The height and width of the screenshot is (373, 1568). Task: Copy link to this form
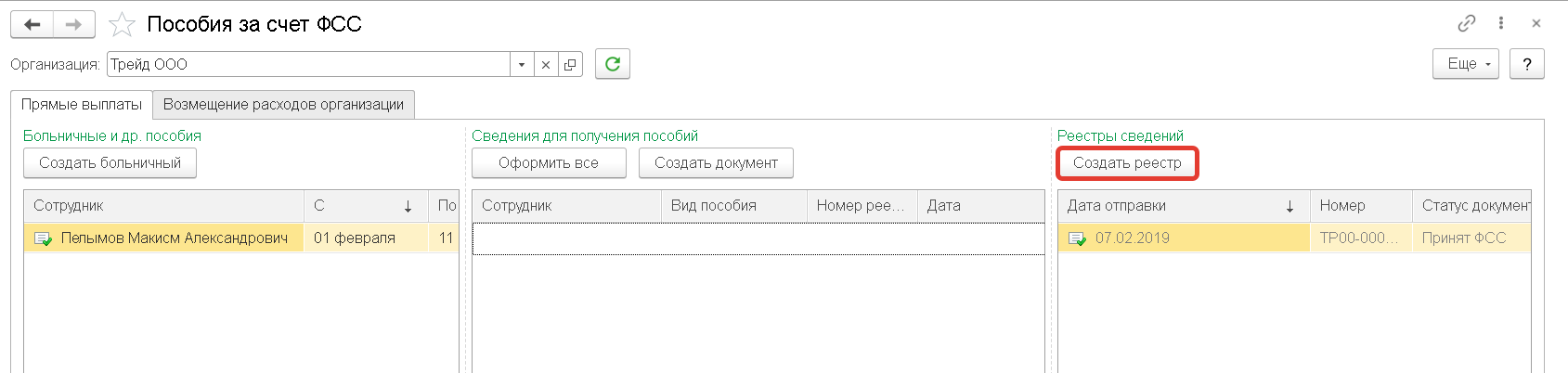pyautogui.click(x=1467, y=23)
